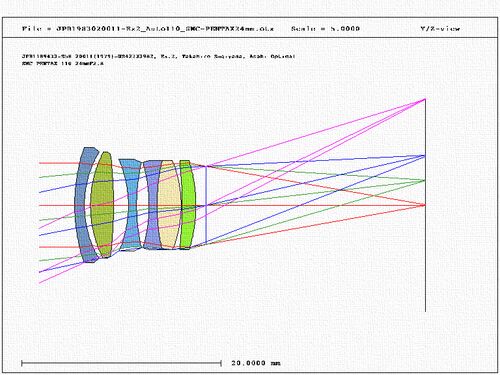Click the red on-axis focus point on image plane
Image resolution: width=500 pixels, height=375 pixels.
click(425, 205)
